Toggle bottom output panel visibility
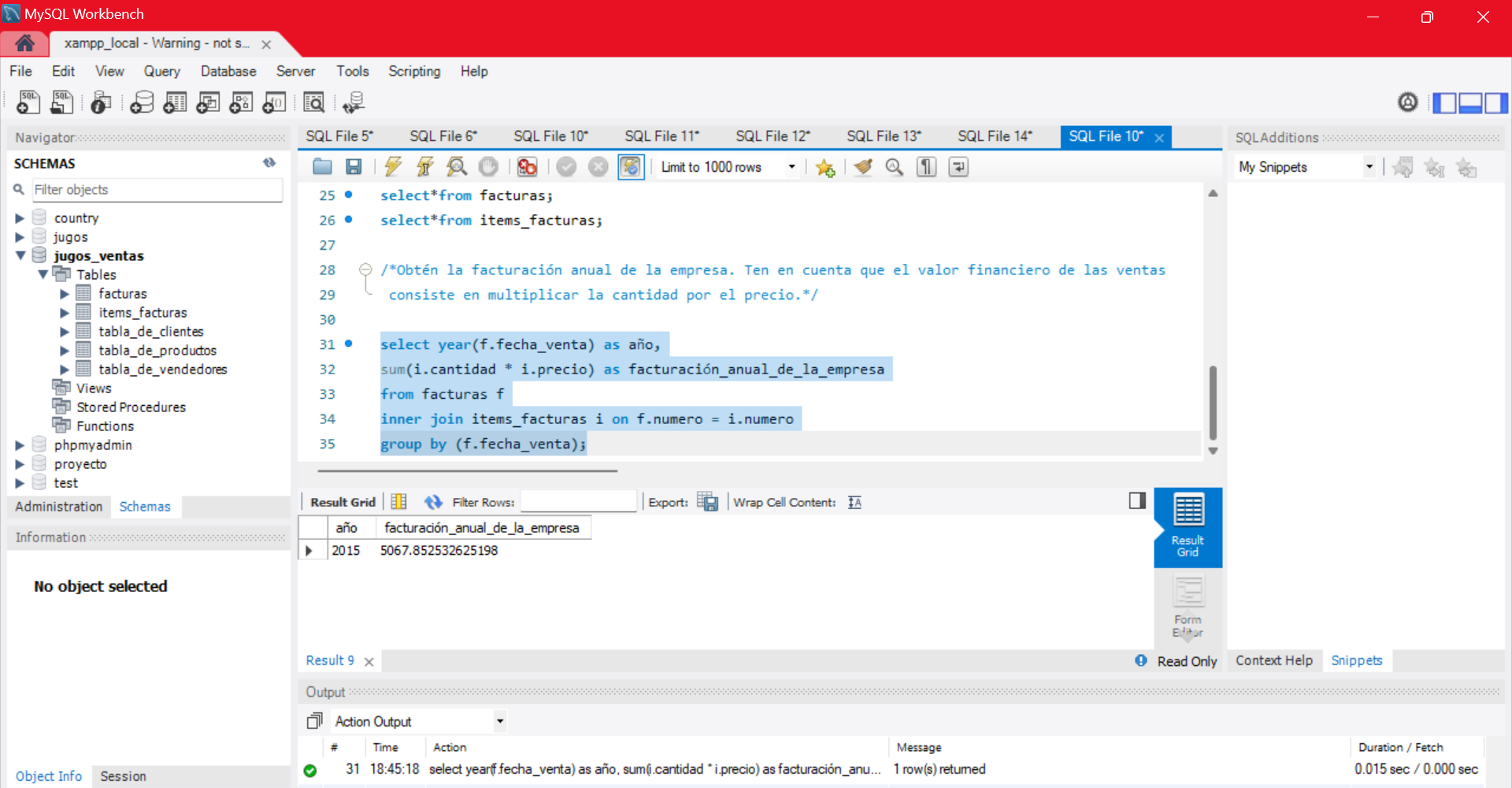This screenshot has height=788, width=1512. click(1470, 102)
